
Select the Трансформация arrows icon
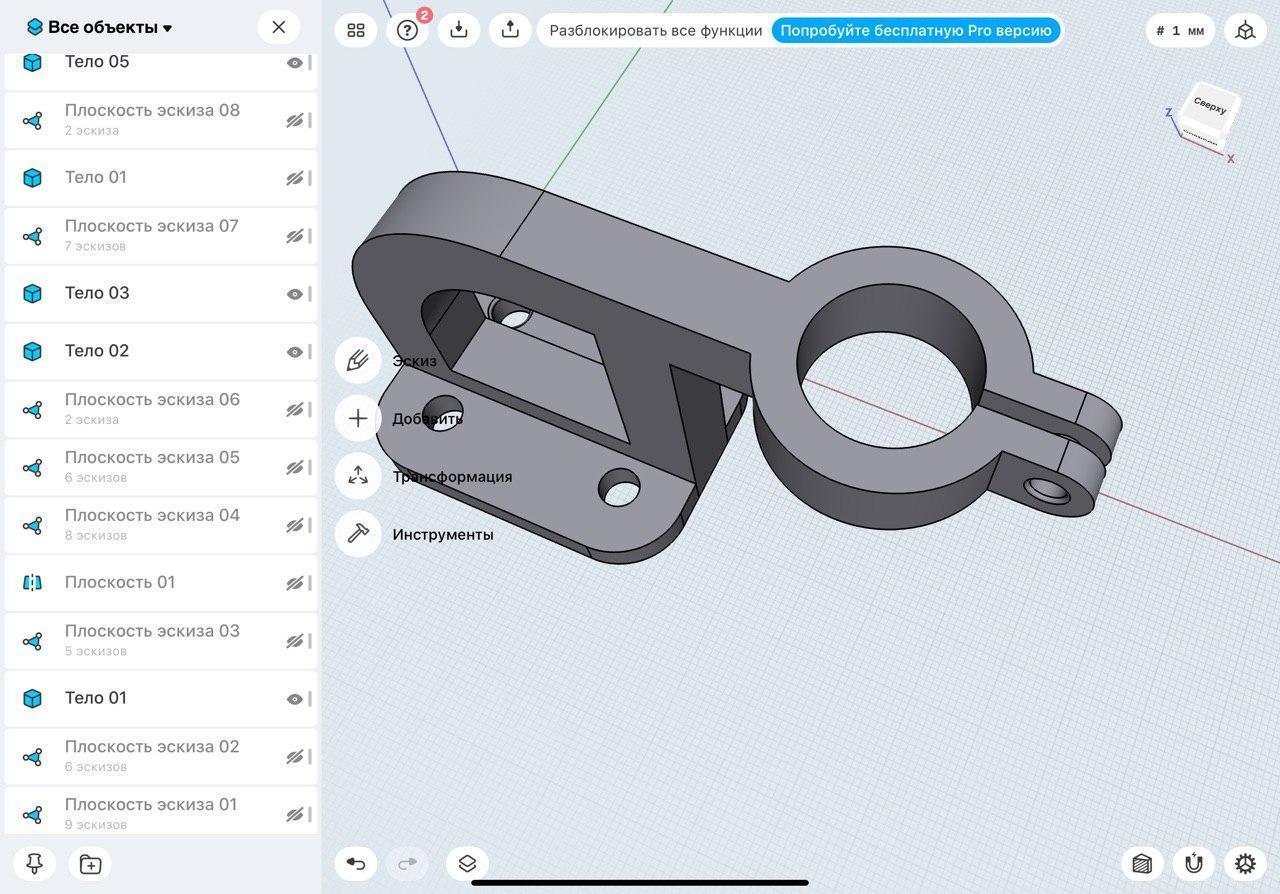(x=358, y=477)
